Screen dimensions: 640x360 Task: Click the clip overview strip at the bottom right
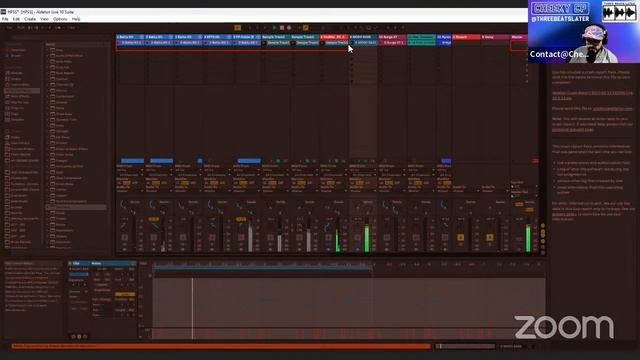465,347
